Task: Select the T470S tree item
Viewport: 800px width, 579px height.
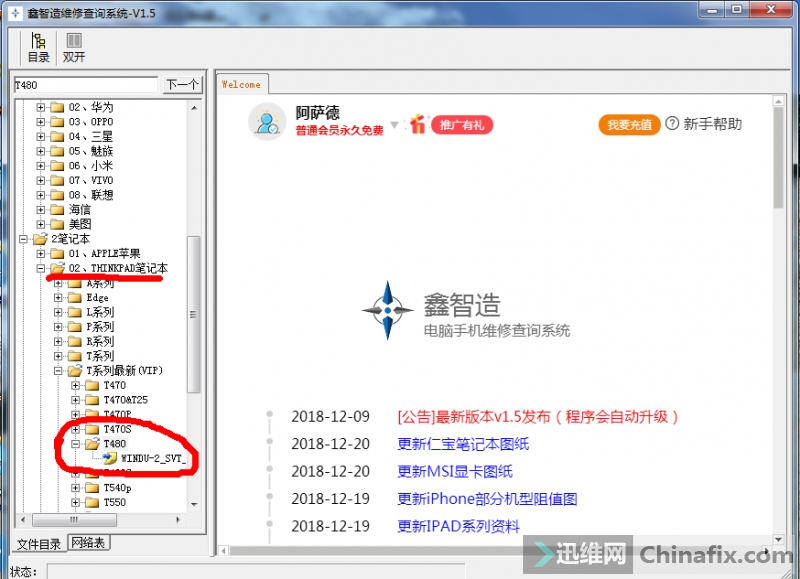Action: pyautogui.click(x=117, y=429)
